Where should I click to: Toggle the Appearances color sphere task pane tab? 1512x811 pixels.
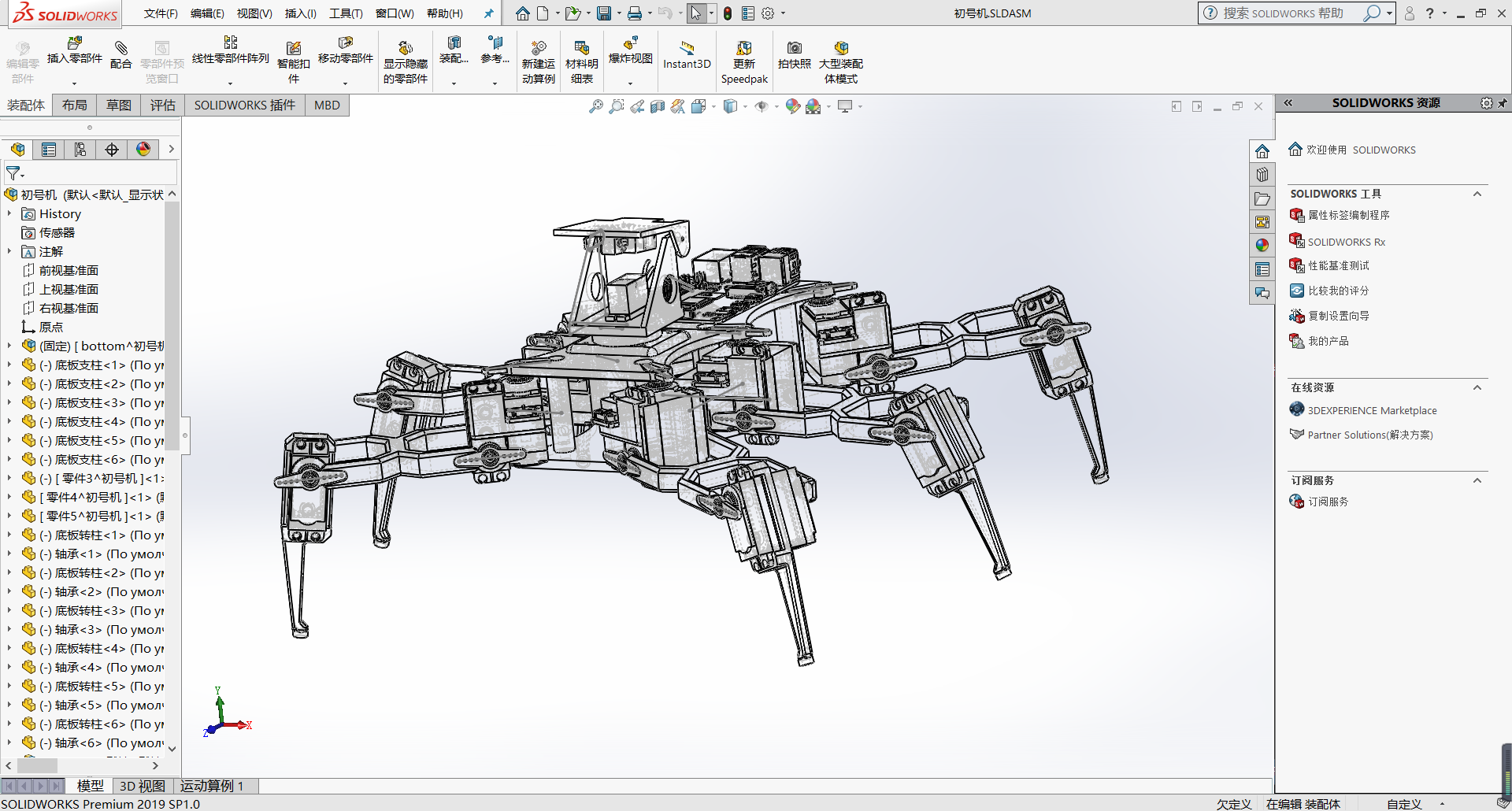tap(1262, 246)
